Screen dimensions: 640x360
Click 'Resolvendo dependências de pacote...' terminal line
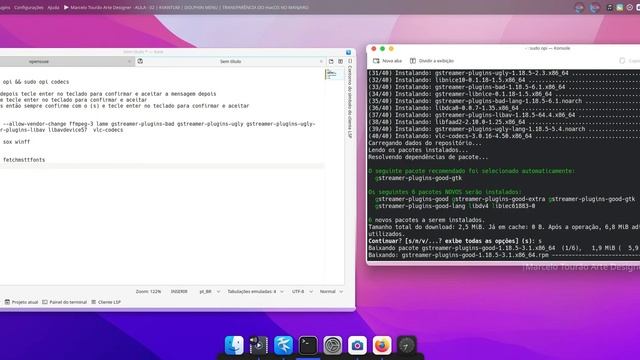pyautogui.click(x=428, y=157)
